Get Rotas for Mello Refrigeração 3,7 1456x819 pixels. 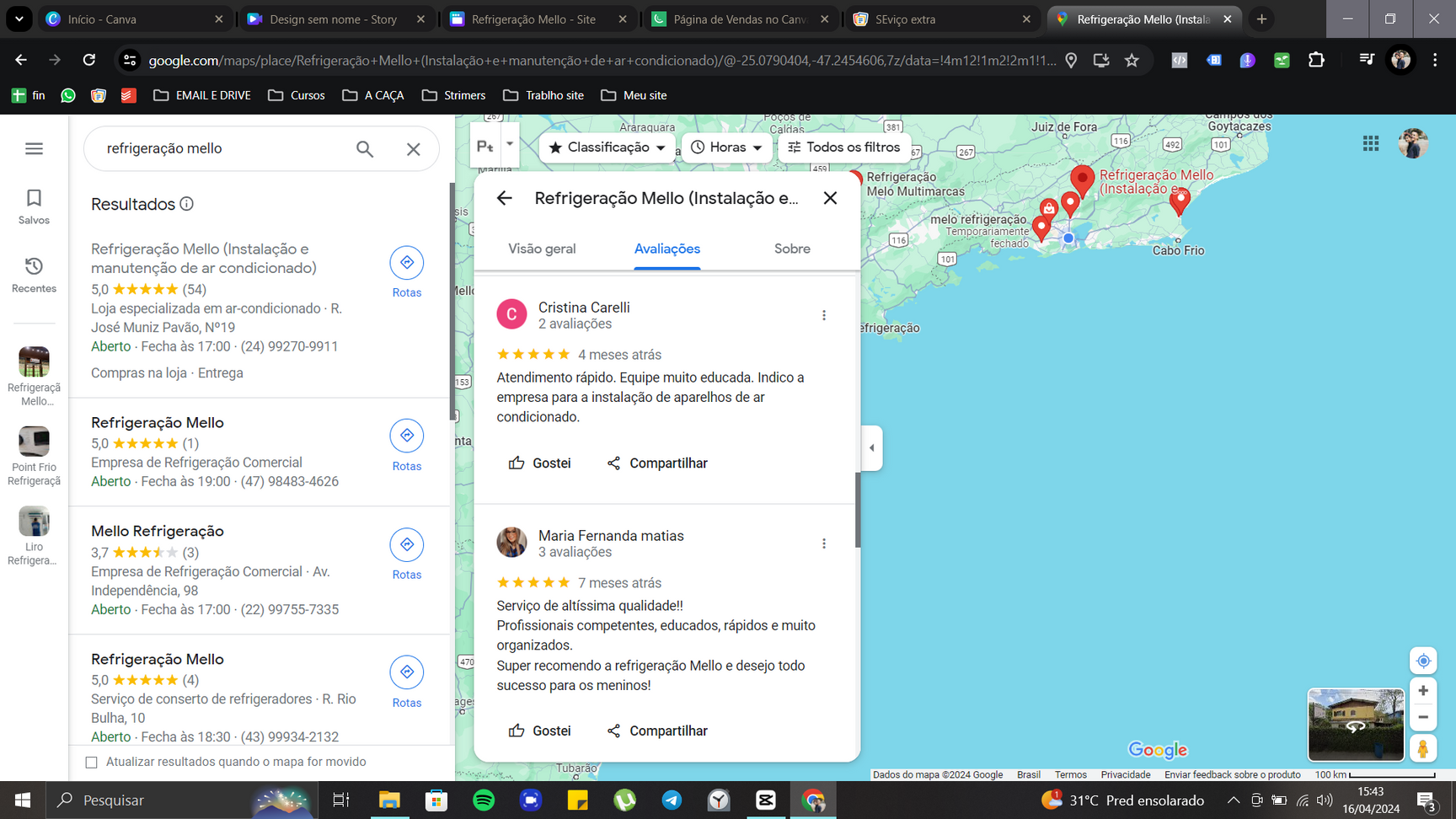point(407,554)
